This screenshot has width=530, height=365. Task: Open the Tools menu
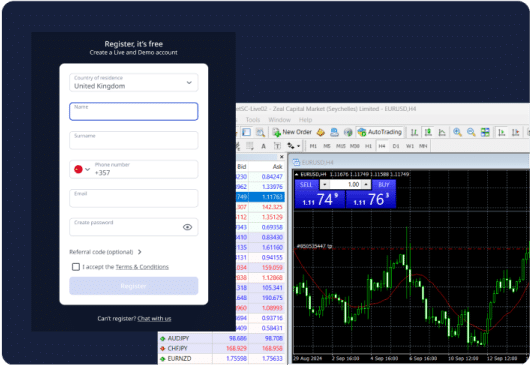253,120
